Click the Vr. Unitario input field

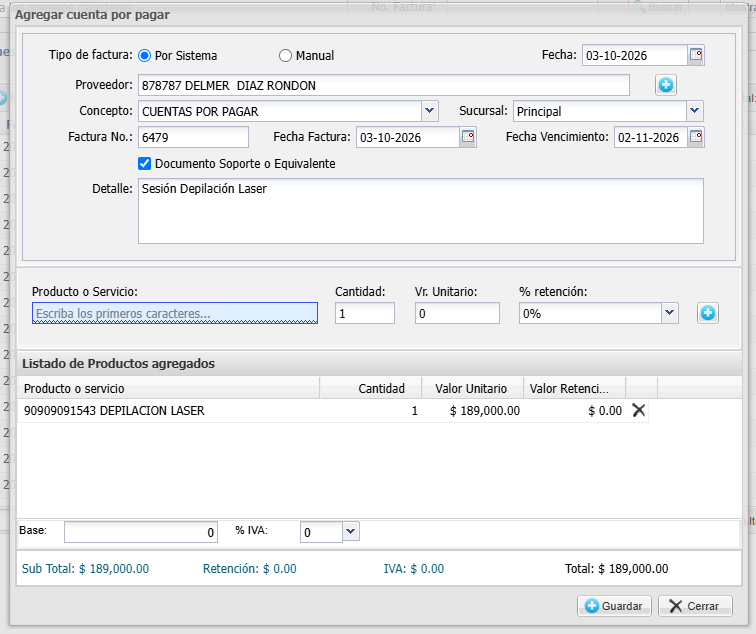tap(457, 313)
